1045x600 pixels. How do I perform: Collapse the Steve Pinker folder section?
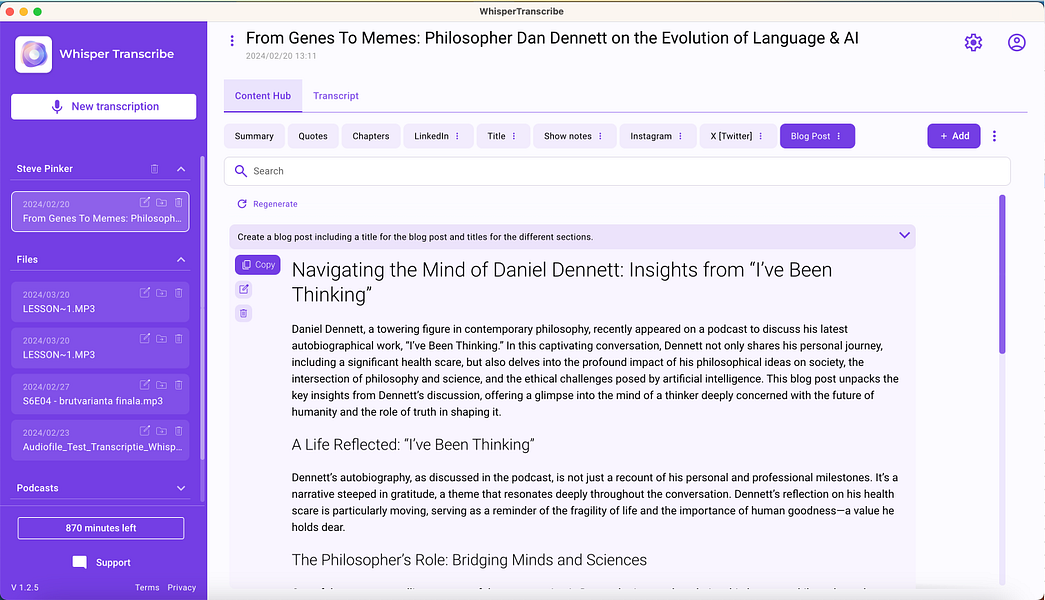coord(181,169)
